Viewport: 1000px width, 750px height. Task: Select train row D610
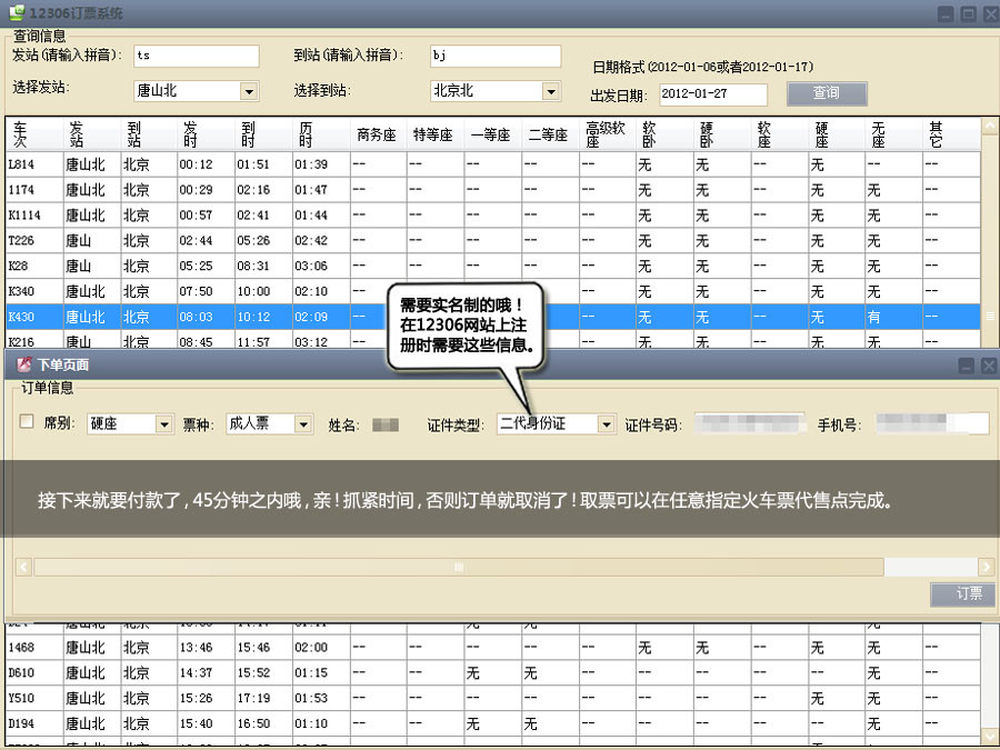click(x=493, y=673)
